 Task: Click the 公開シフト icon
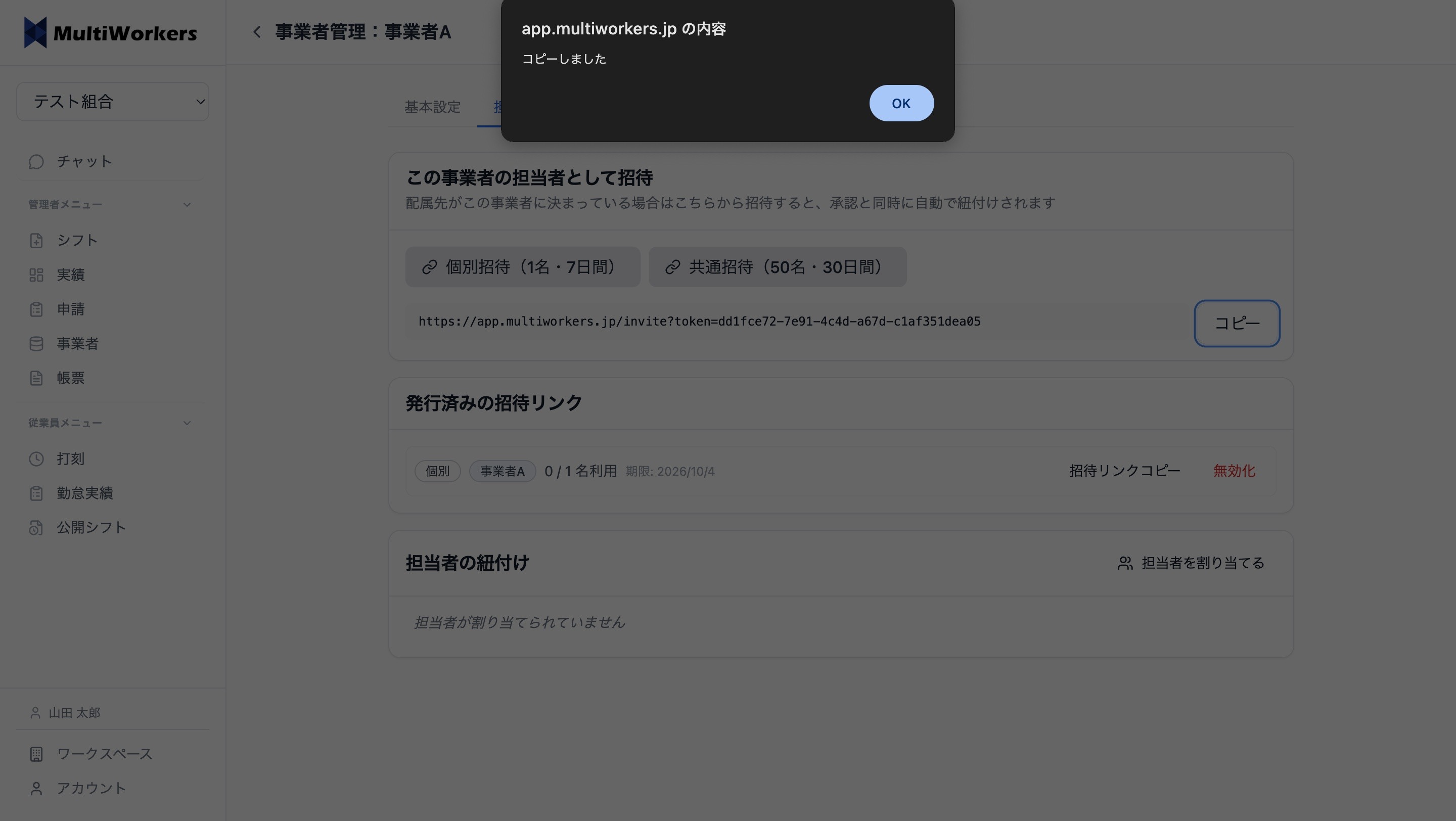tap(36, 527)
